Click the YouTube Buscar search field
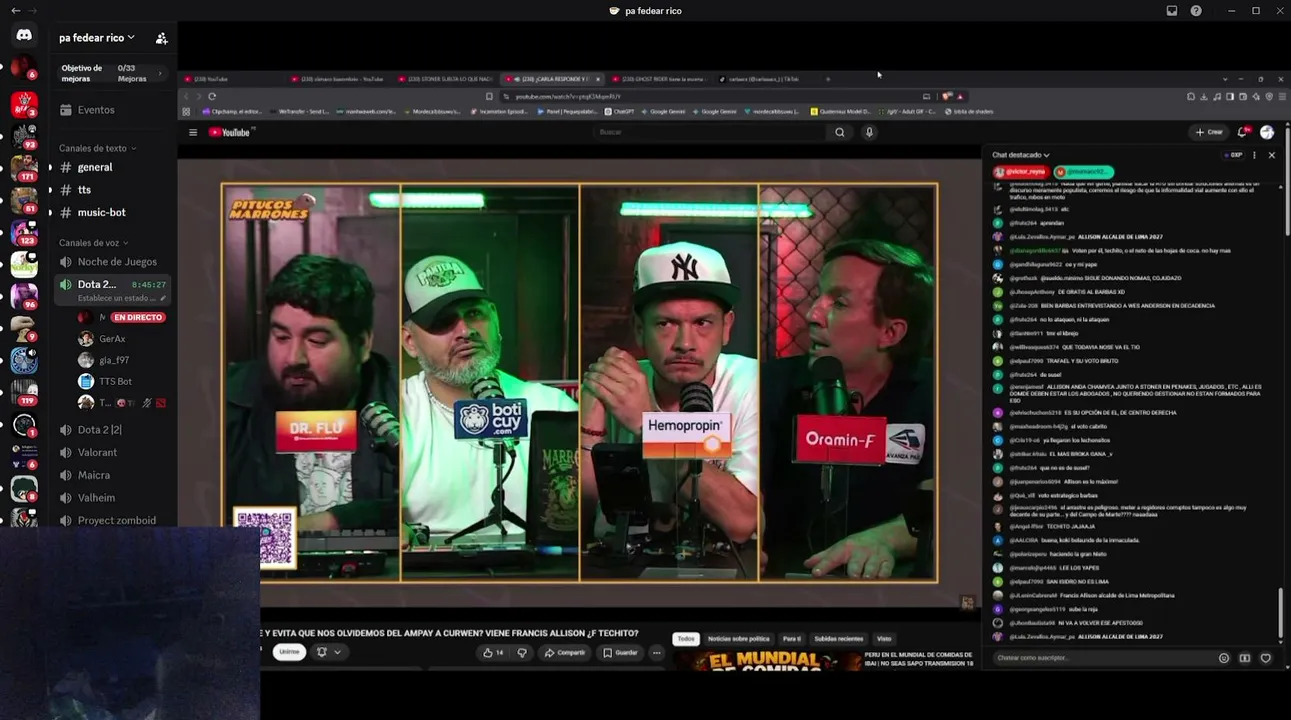This screenshot has width=1291, height=720. (x=710, y=132)
